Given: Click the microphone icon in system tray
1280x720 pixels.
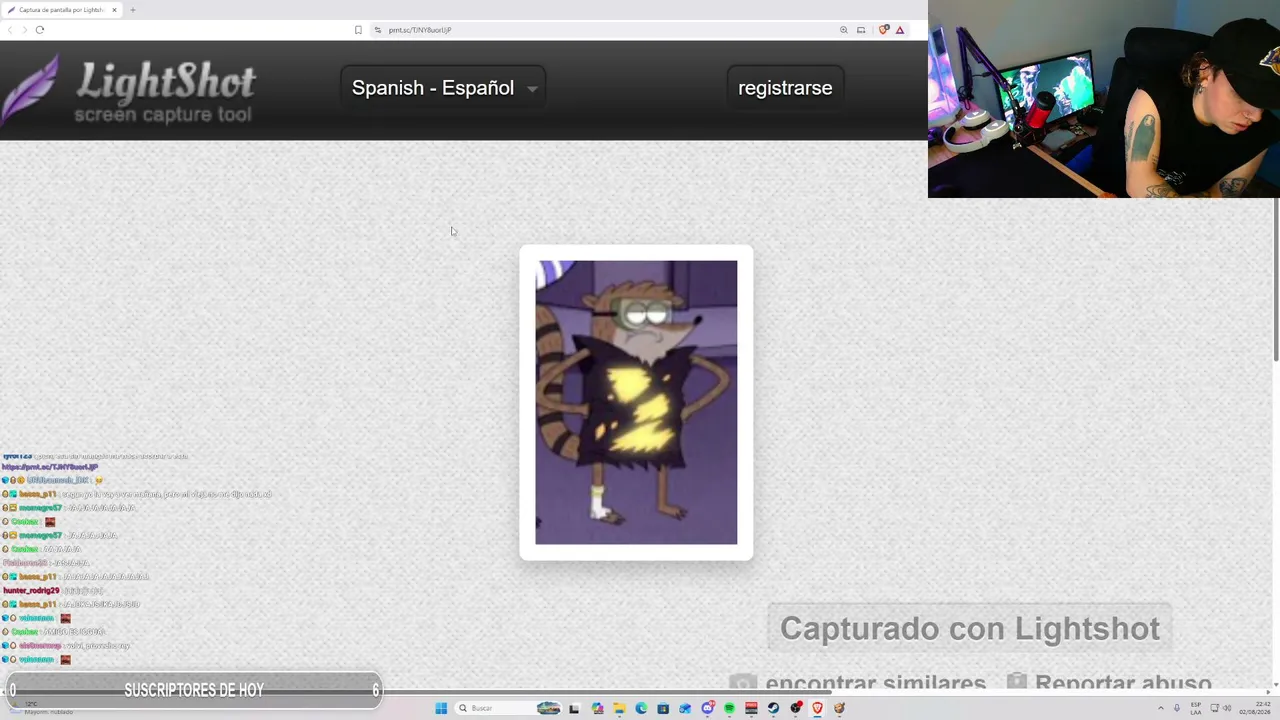Looking at the screenshot, I should pyautogui.click(x=1176, y=708).
